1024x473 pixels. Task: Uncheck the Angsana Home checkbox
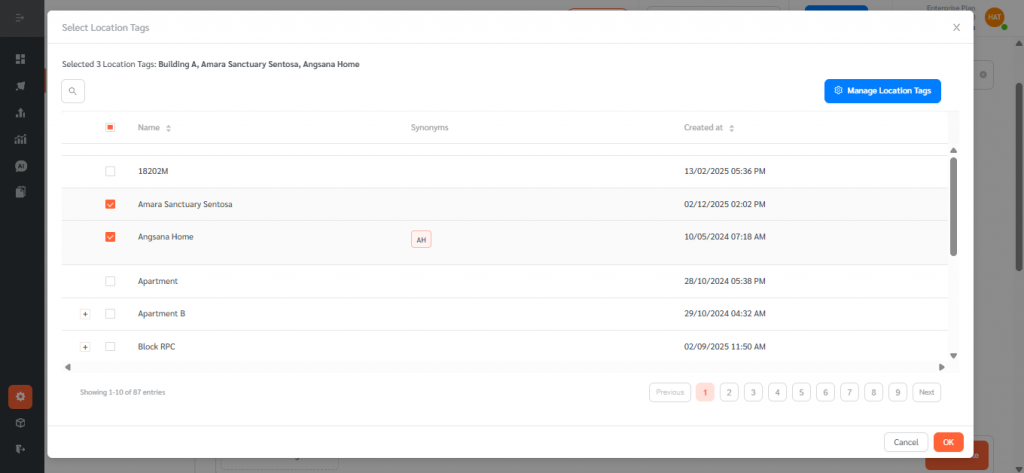[110, 237]
